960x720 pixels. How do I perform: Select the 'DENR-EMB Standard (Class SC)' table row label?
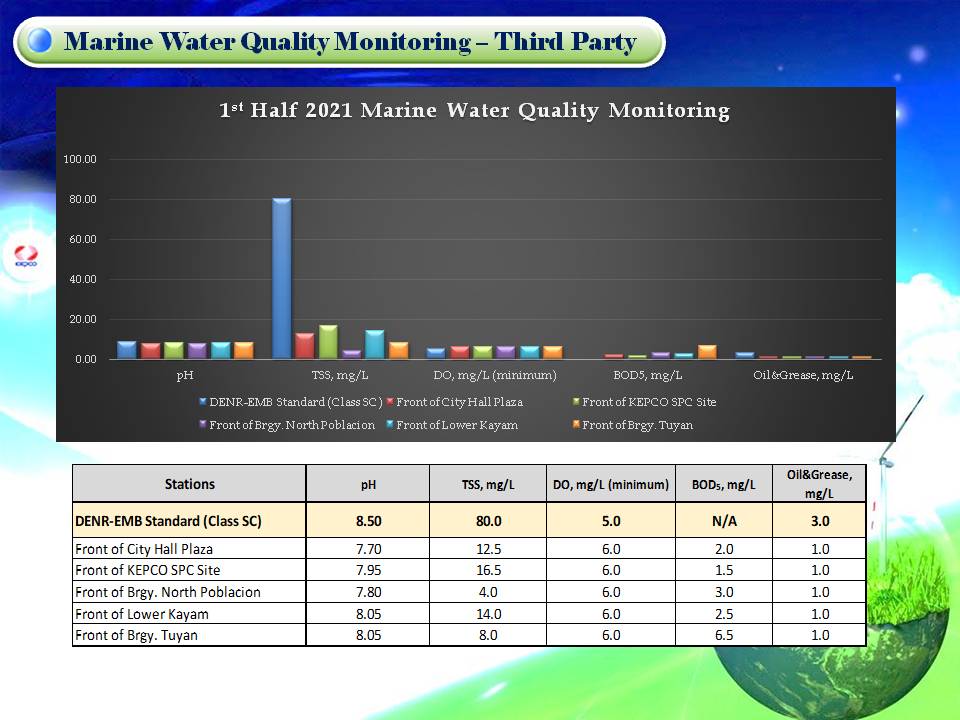tap(168, 521)
